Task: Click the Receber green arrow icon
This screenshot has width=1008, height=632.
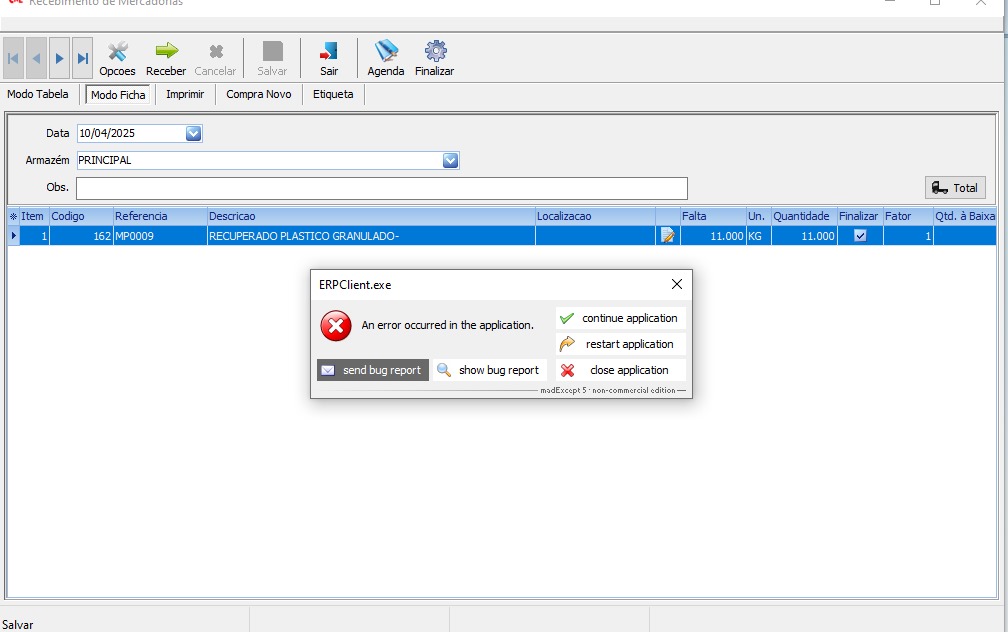Action: click(x=166, y=52)
